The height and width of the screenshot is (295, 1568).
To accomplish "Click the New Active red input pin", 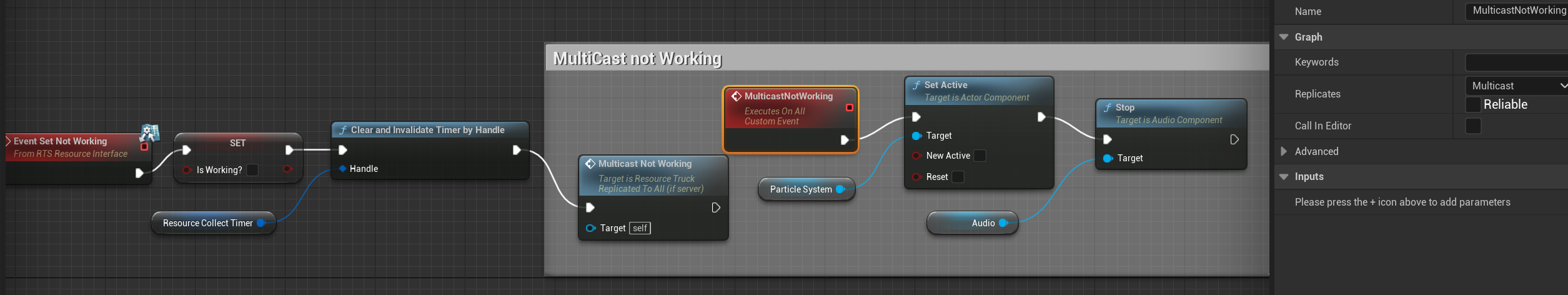I will tap(916, 156).
